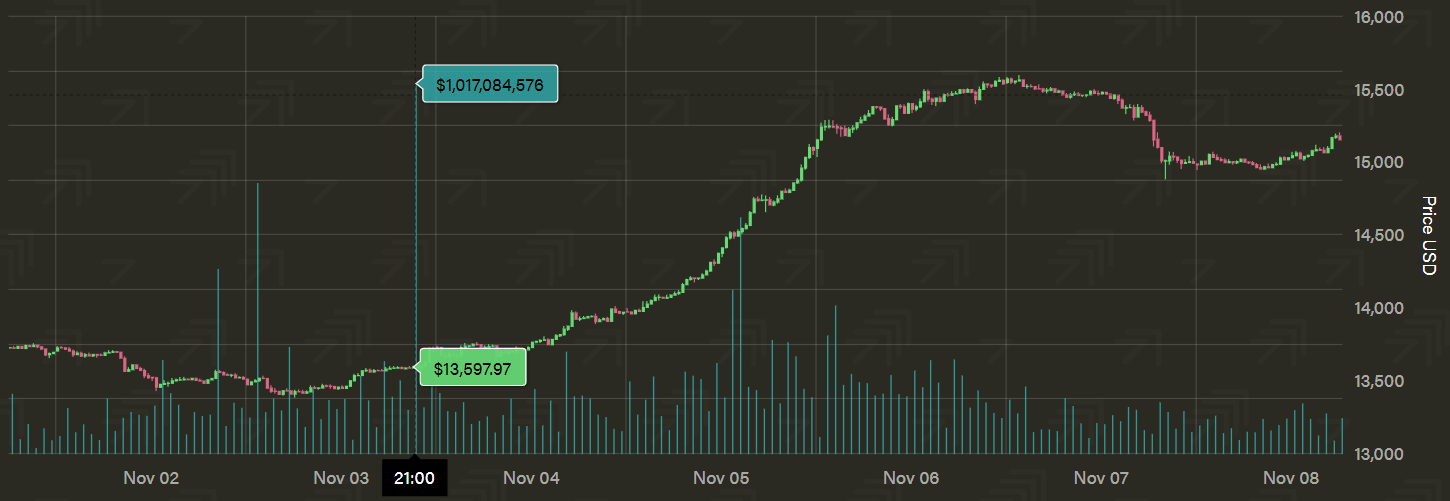Select the Nov 07 date label
The image size is (1450, 501).
click(1102, 478)
